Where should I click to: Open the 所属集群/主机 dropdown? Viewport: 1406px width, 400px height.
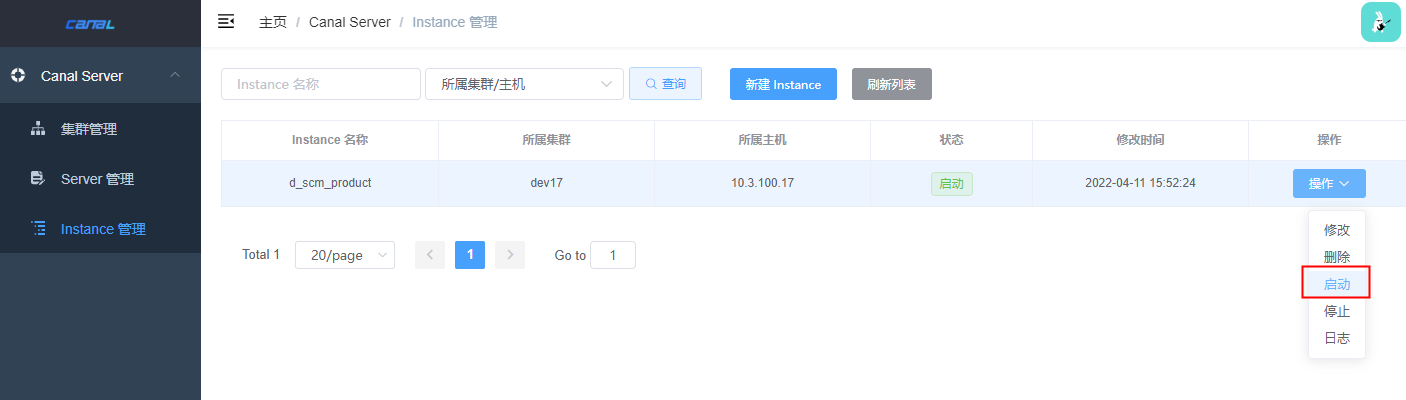(x=524, y=84)
